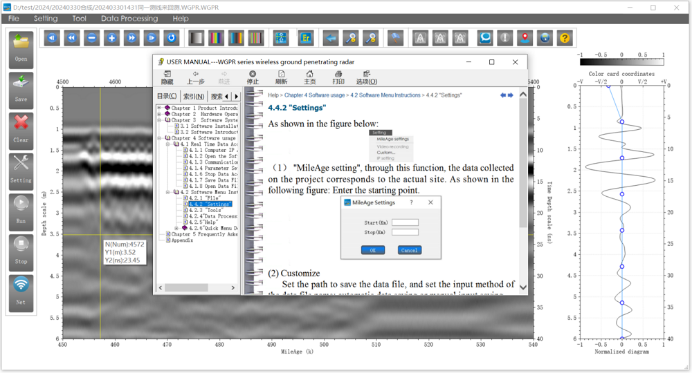Click the Open file sidebar button
Image resolution: width=692 pixels, height=374 pixels.
click(21, 50)
